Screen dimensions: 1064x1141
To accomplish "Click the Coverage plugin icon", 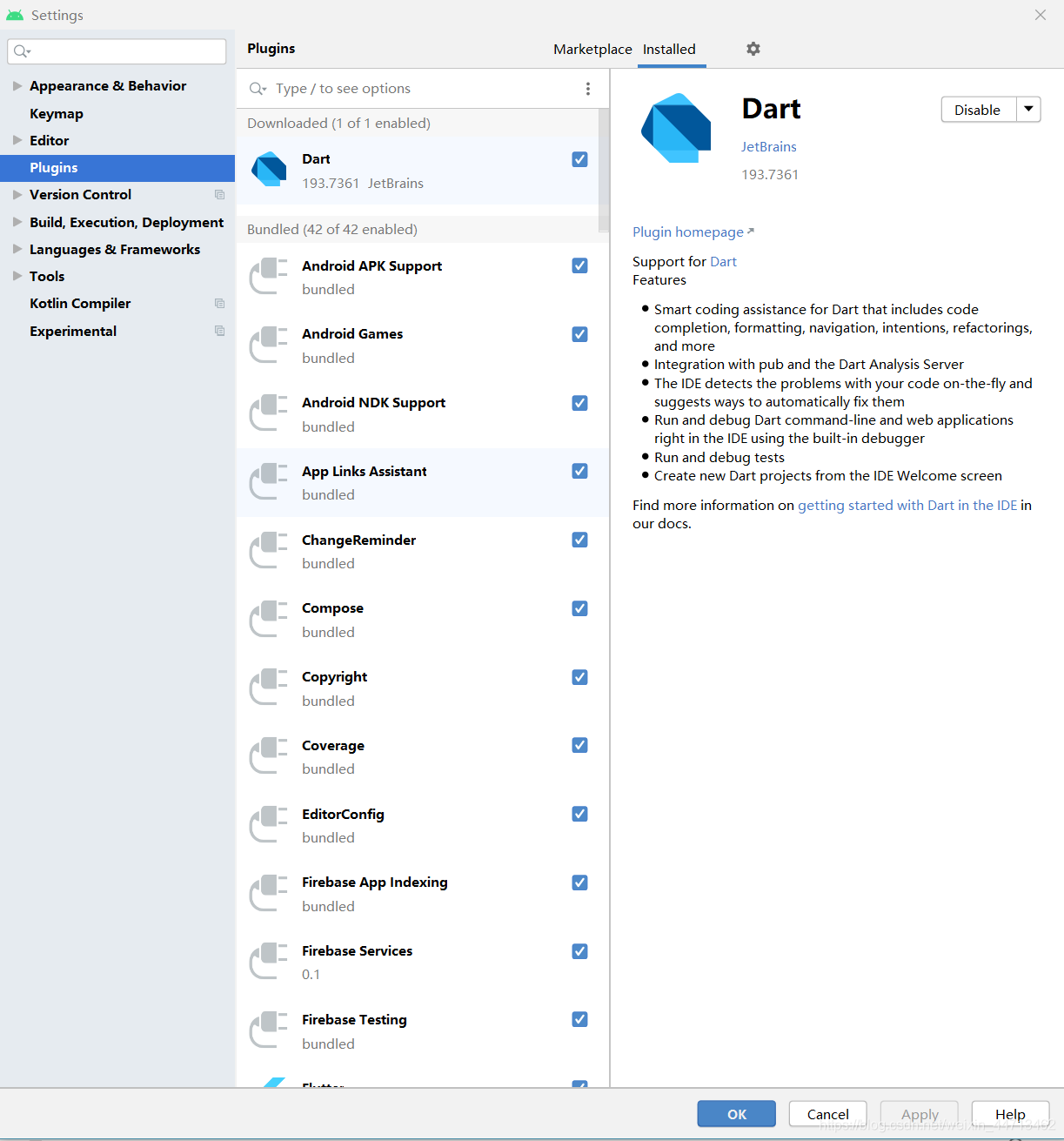I will click(269, 756).
